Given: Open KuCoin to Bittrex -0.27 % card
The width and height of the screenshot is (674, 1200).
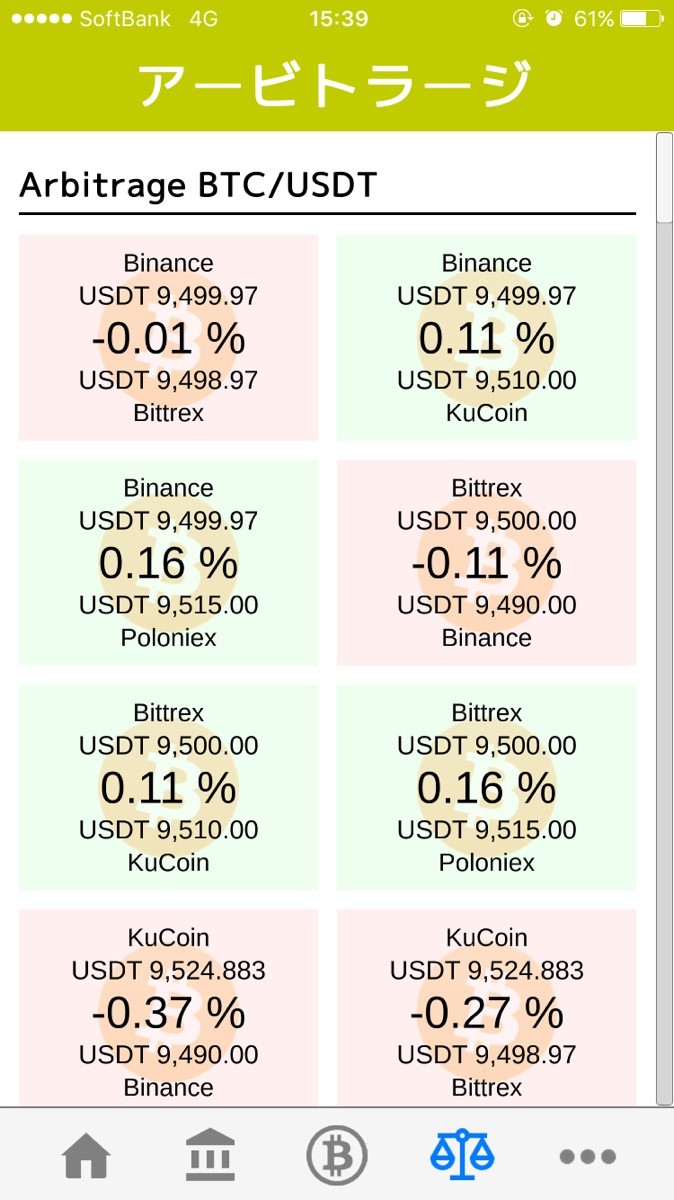Looking at the screenshot, I should point(486,1008).
